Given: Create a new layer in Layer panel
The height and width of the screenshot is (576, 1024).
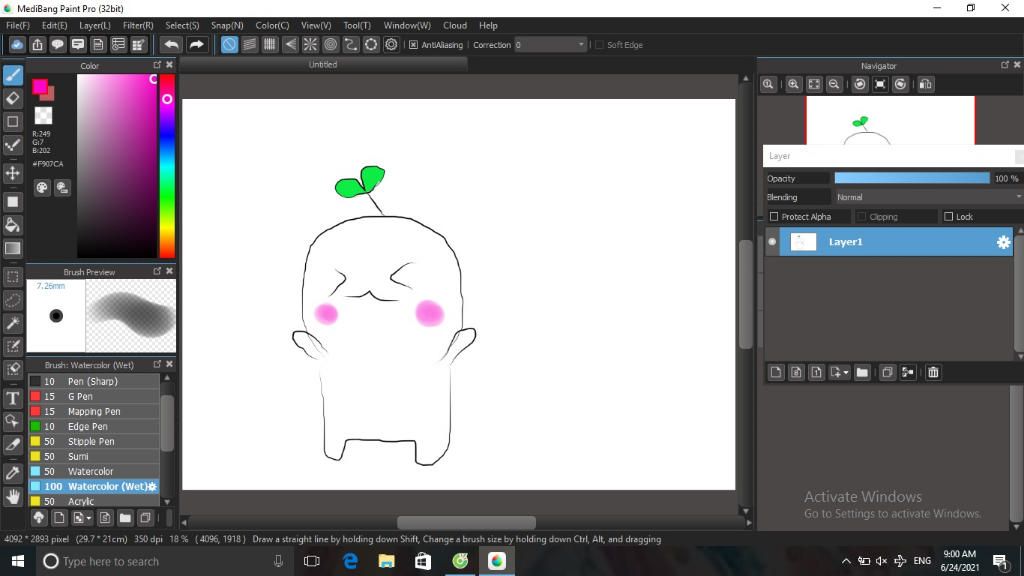Looking at the screenshot, I should (776, 372).
